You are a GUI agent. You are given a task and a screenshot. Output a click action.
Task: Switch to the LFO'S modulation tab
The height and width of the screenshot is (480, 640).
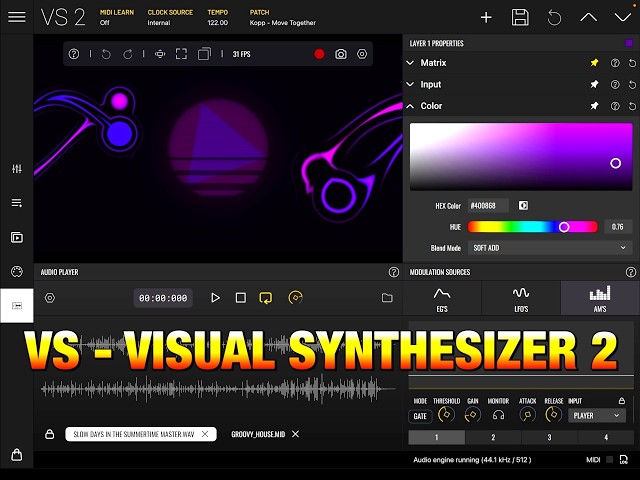coord(521,298)
